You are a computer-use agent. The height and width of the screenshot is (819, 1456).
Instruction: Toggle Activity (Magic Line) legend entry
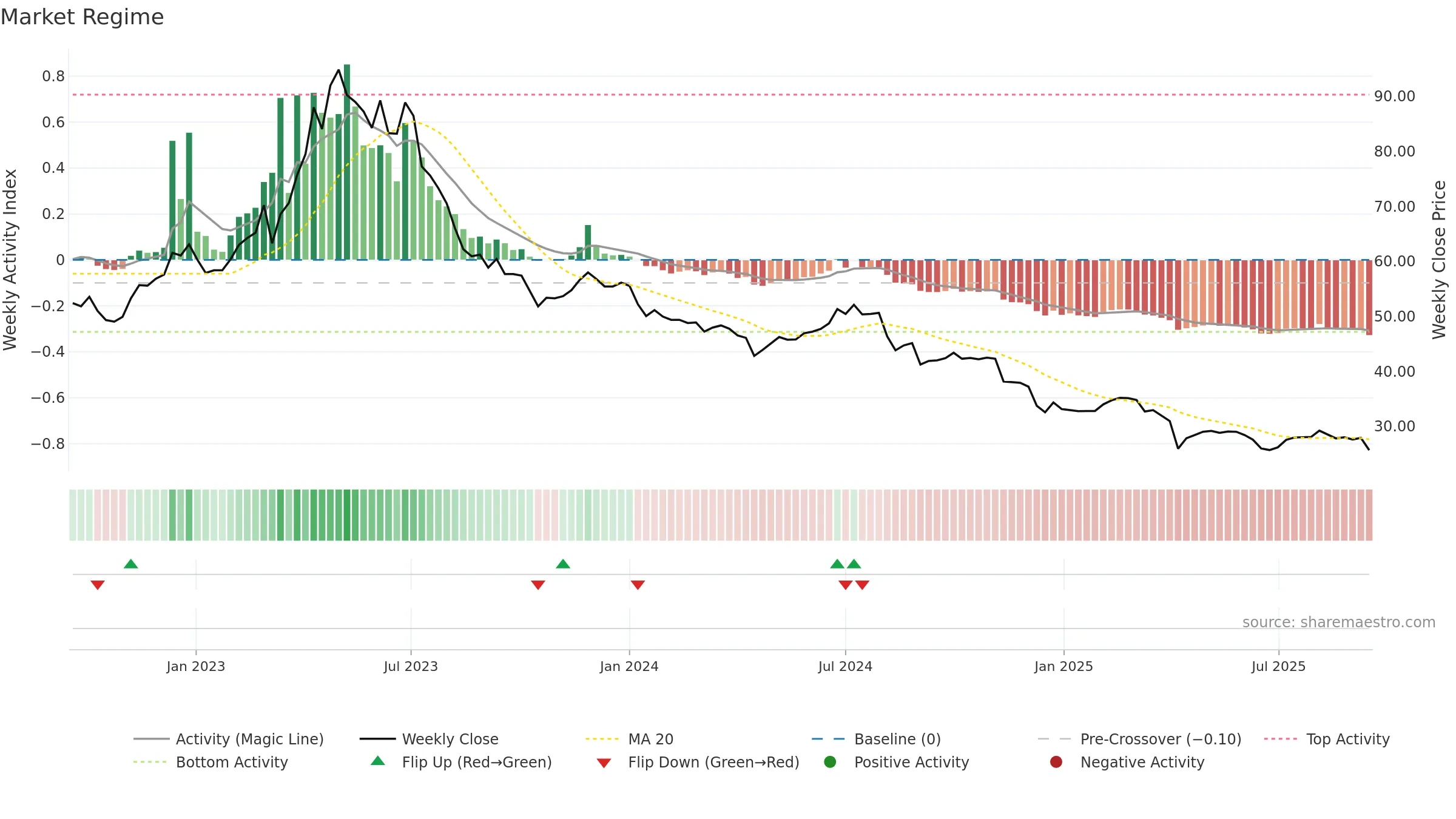point(229,739)
